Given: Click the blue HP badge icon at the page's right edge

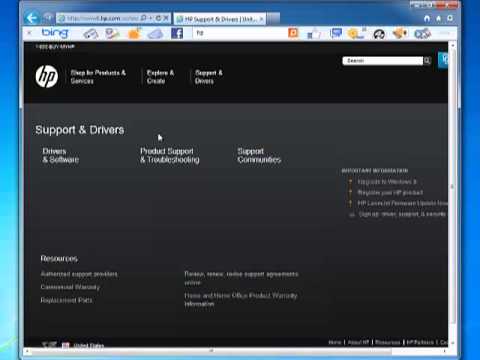Looking at the screenshot, I should click(443, 60).
